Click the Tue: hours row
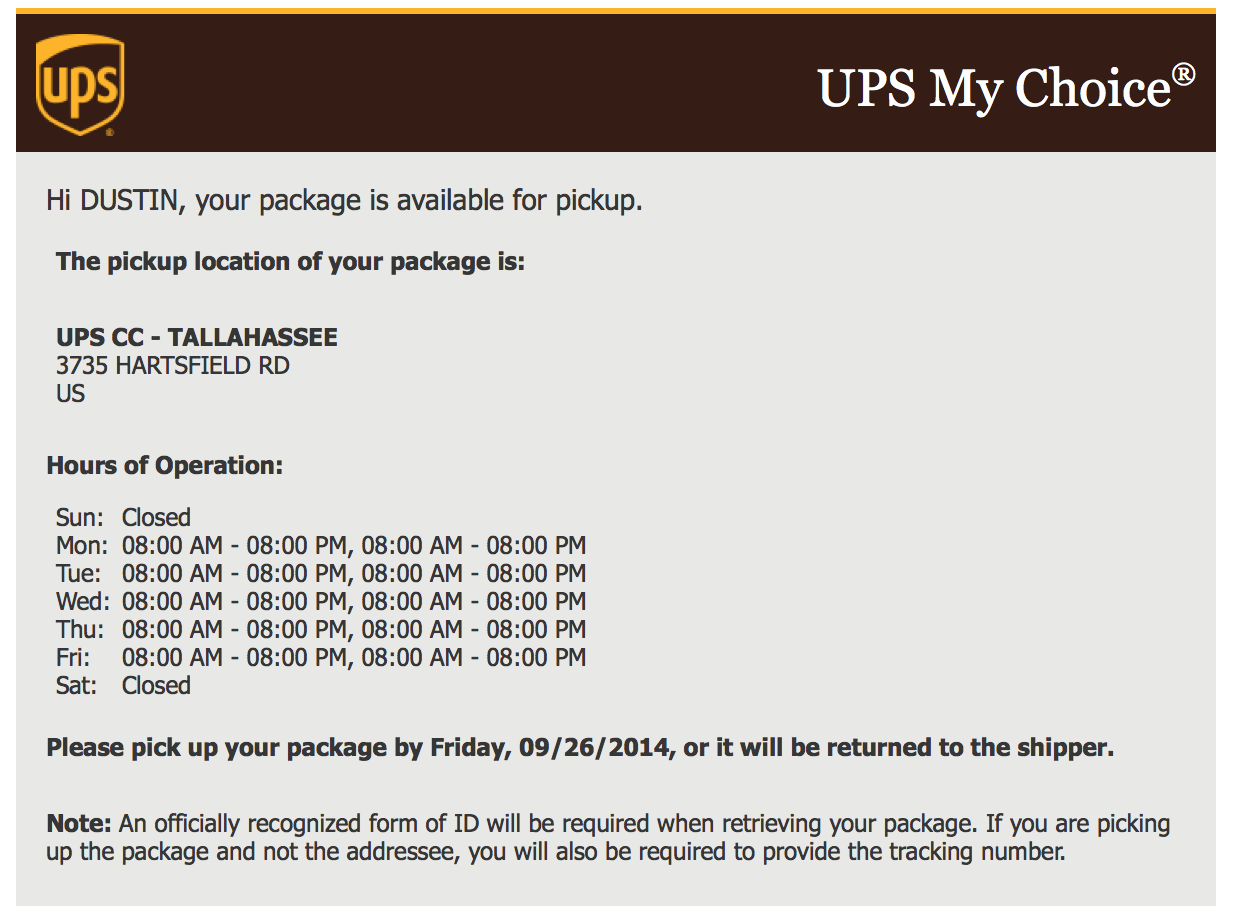Image resolution: width=1236 pixels, height=906 pixels. click(x=321, y=574)
